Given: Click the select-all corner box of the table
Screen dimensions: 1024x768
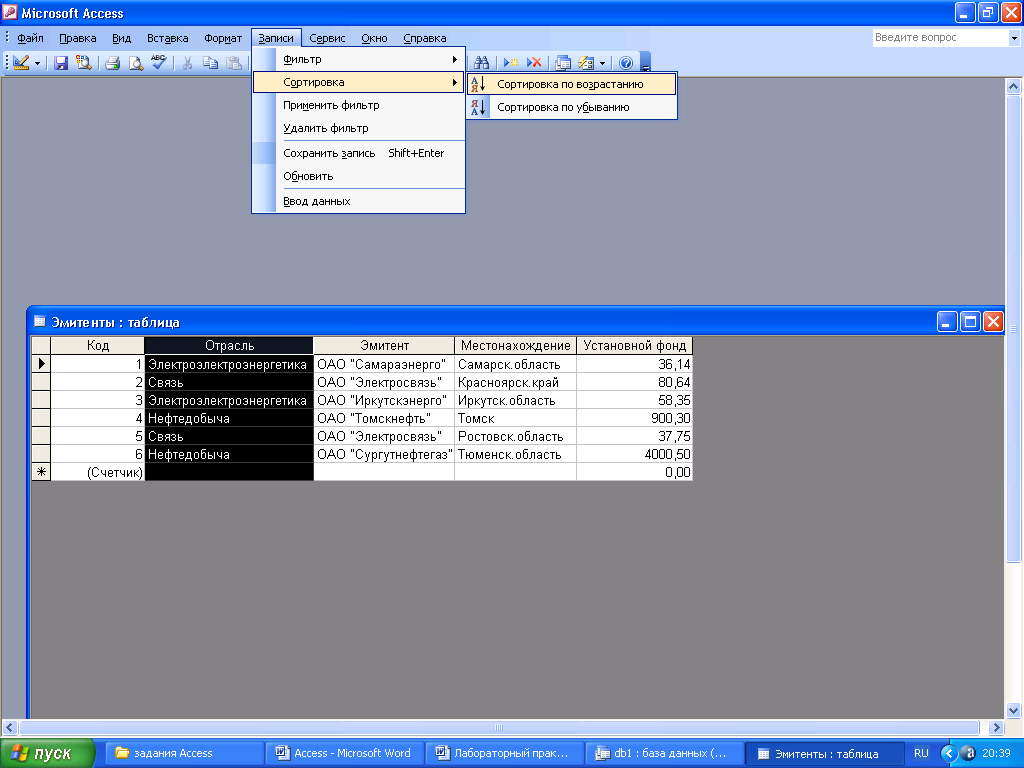Looking at the screenshot, I should [x=41, y=345].
